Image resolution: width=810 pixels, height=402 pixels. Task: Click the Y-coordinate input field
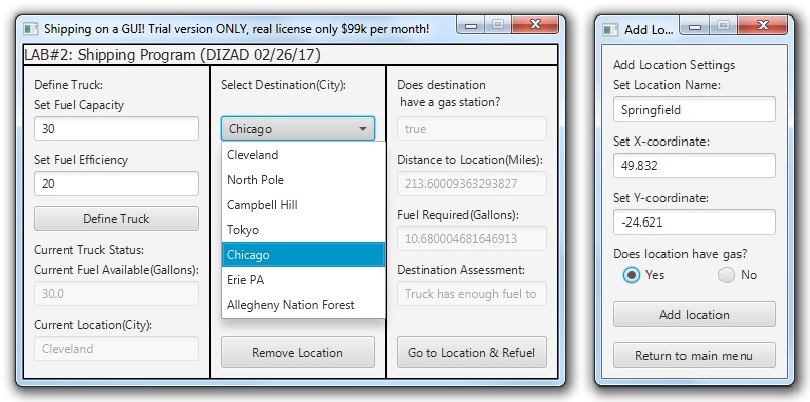tap(694, 222)
